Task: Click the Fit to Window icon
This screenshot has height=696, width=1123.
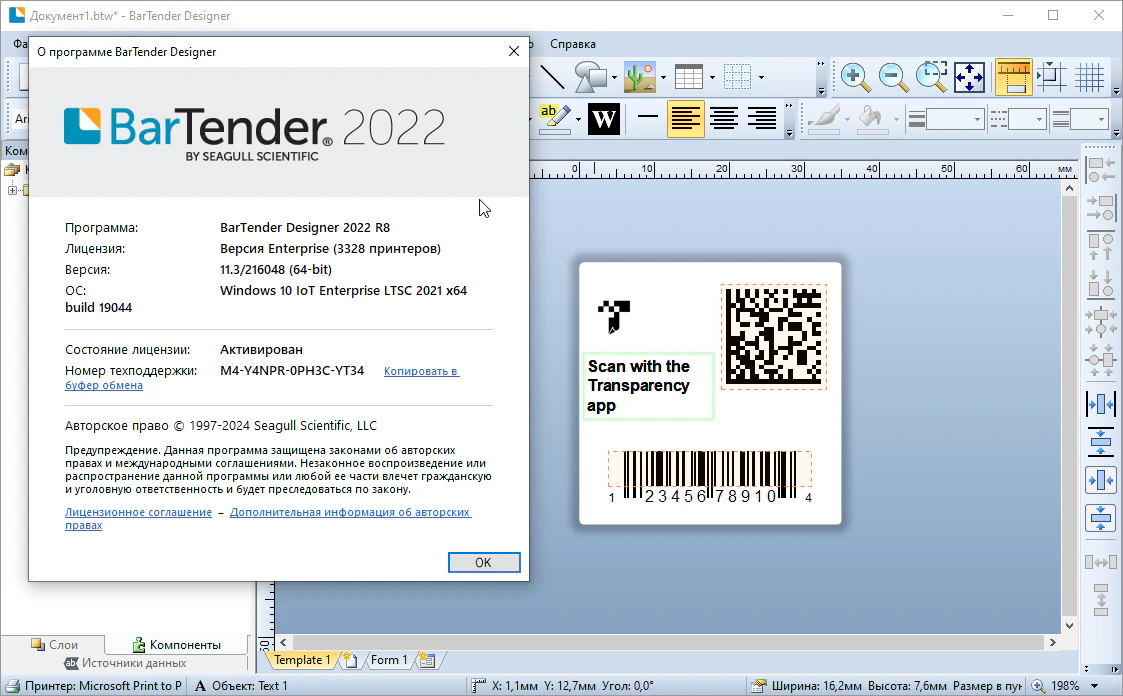Action: pos(969,77)
